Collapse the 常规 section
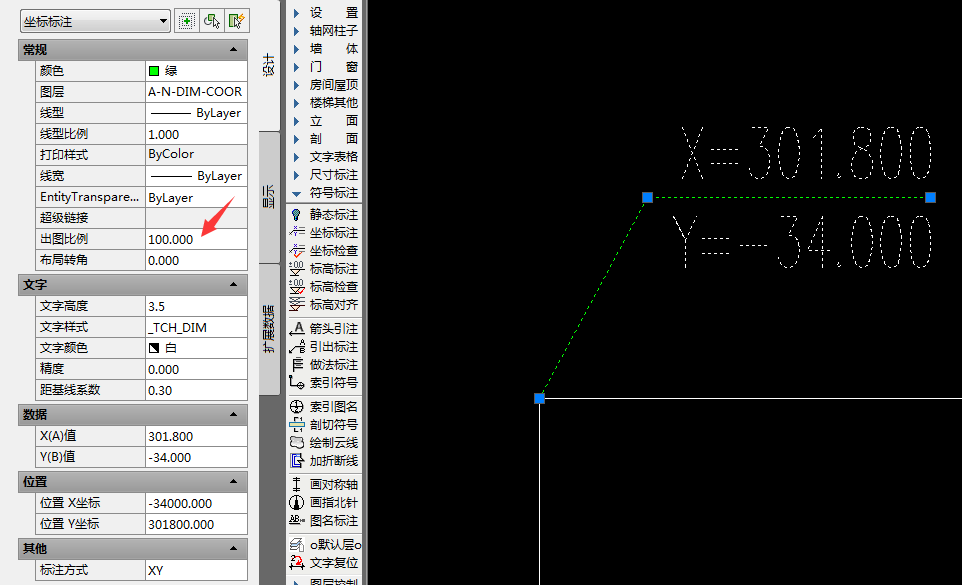Image resolution: width=962 pixels, height=585 pixels. click(x=233, y=50)
